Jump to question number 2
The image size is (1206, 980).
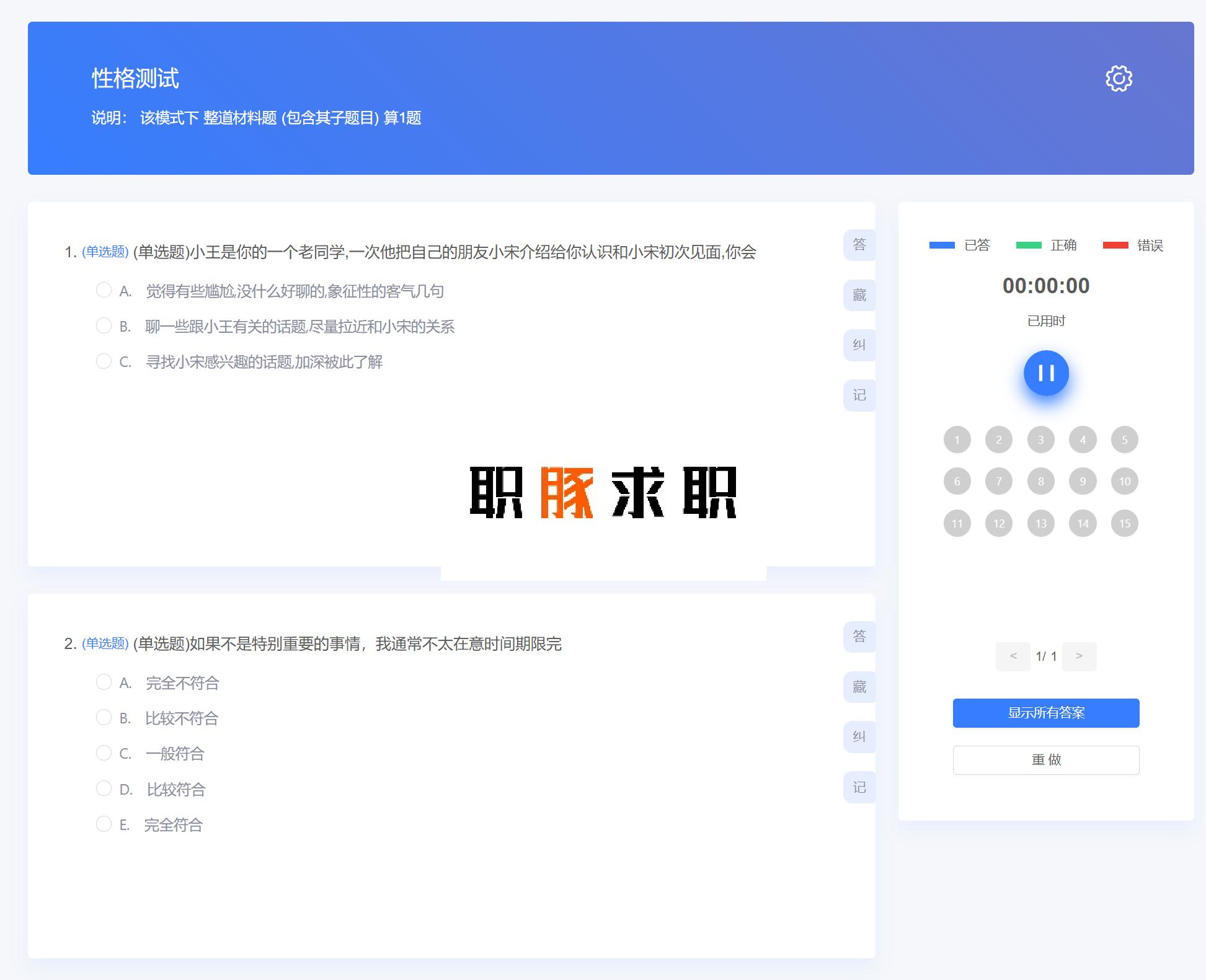(x=999, y=439)
